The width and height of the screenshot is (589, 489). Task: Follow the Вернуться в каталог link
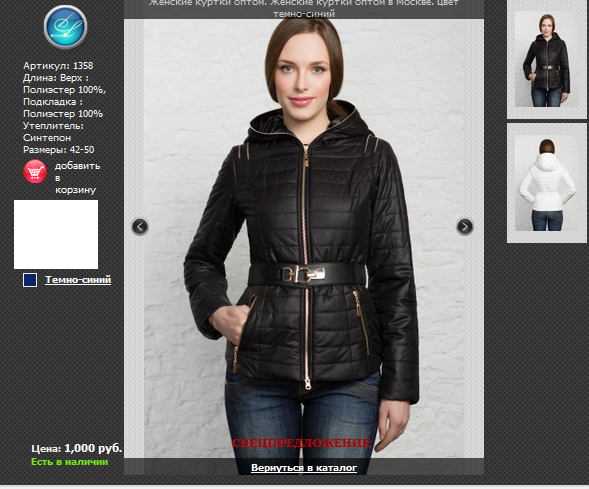click(x=304, y=468)
